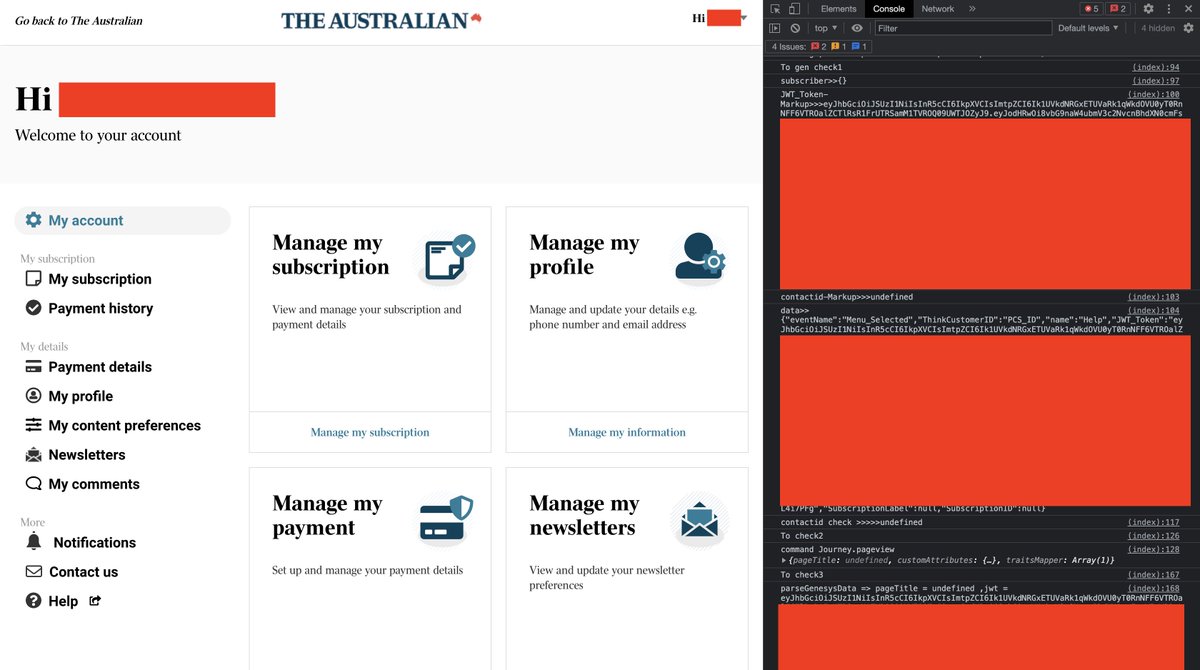The image size is (1200, 670).
Task: Click the open envelope icon on newsletters card
Action: (x=699, y=521)
